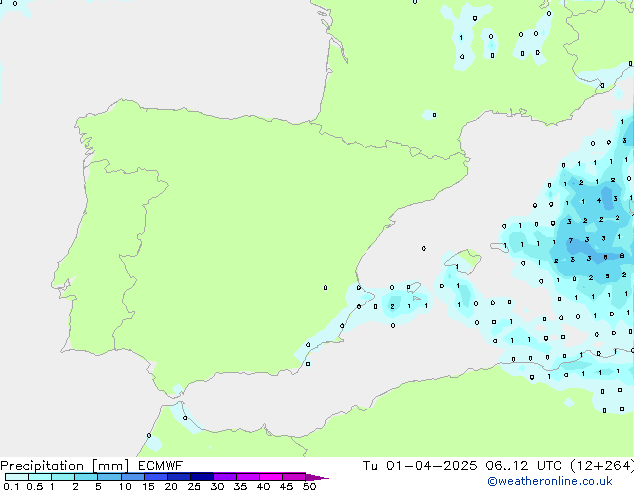
Task: Click the '0.1' legend scale label
Action: [11, 486]
